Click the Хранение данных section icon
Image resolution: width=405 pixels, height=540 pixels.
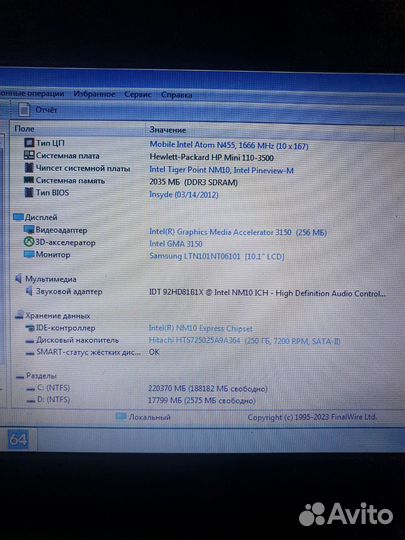click(x=19, y=315)
